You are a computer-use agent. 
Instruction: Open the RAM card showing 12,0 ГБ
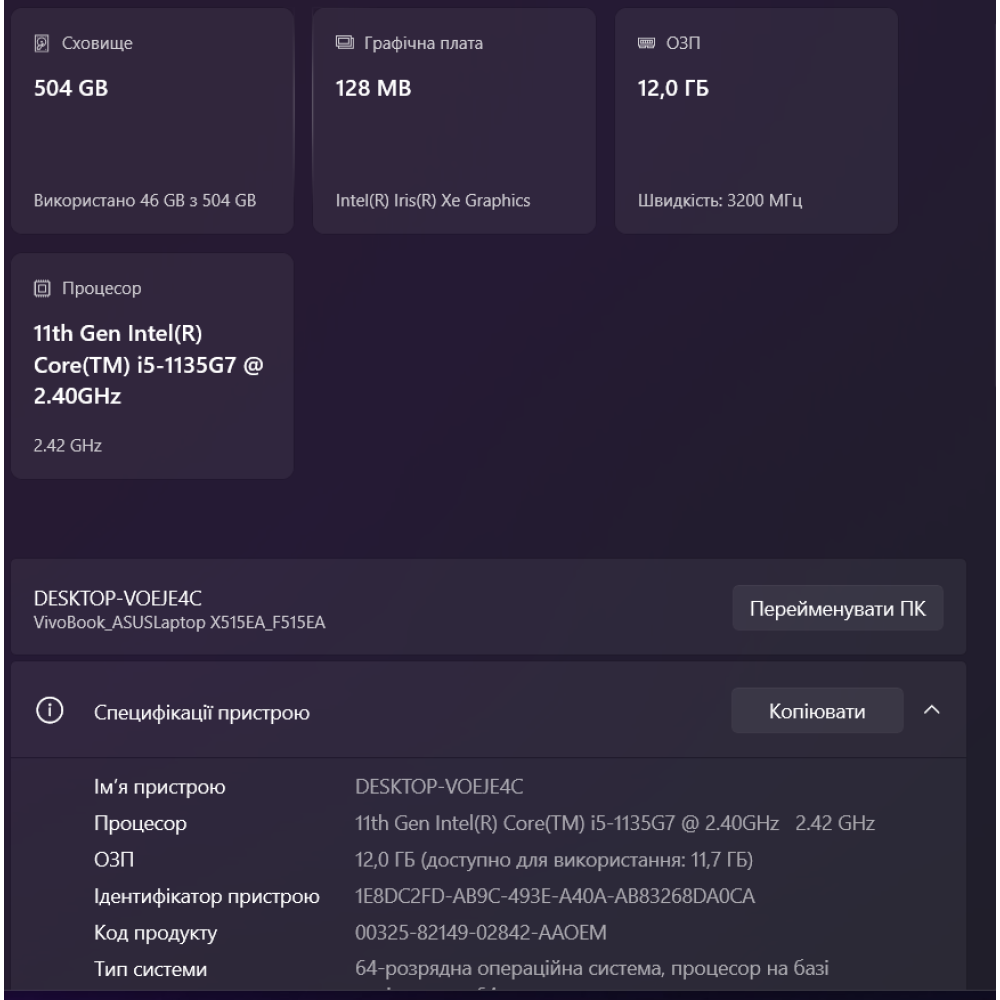point(755,120)
